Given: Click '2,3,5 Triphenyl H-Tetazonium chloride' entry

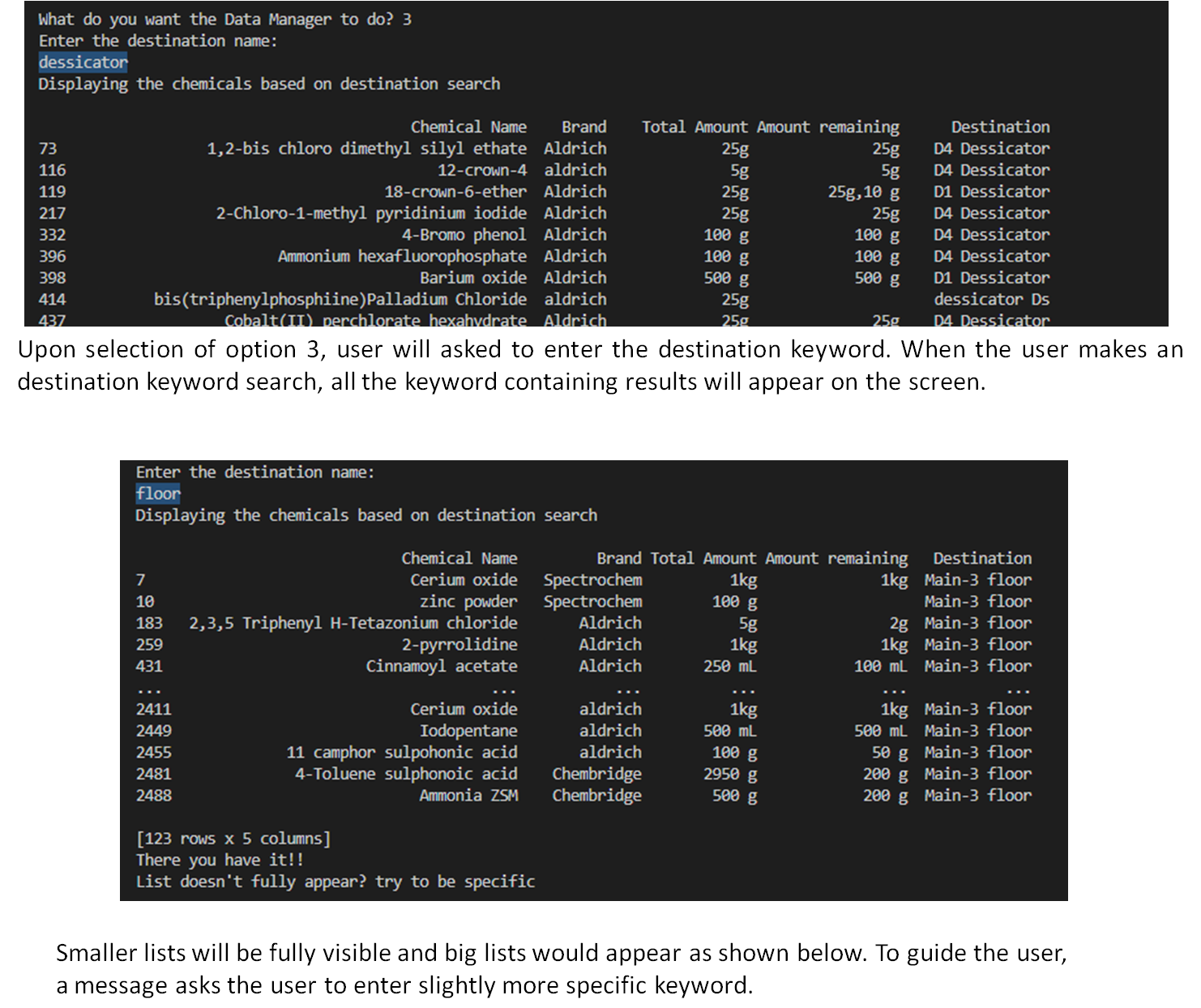Looking at the screenshot, I should click(x=353, y=623).
